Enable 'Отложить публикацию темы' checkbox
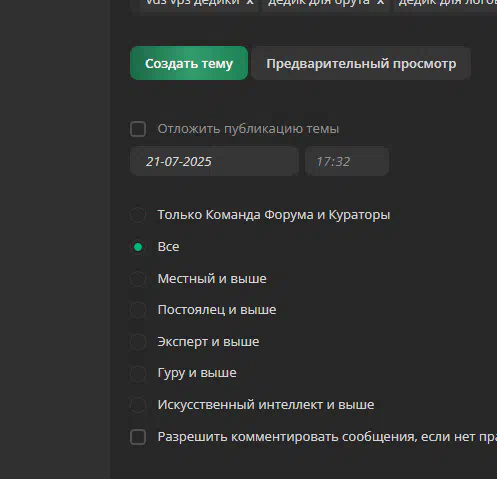Image resolution: width=497 pixels, height=479 pixels. click(138, 129)
